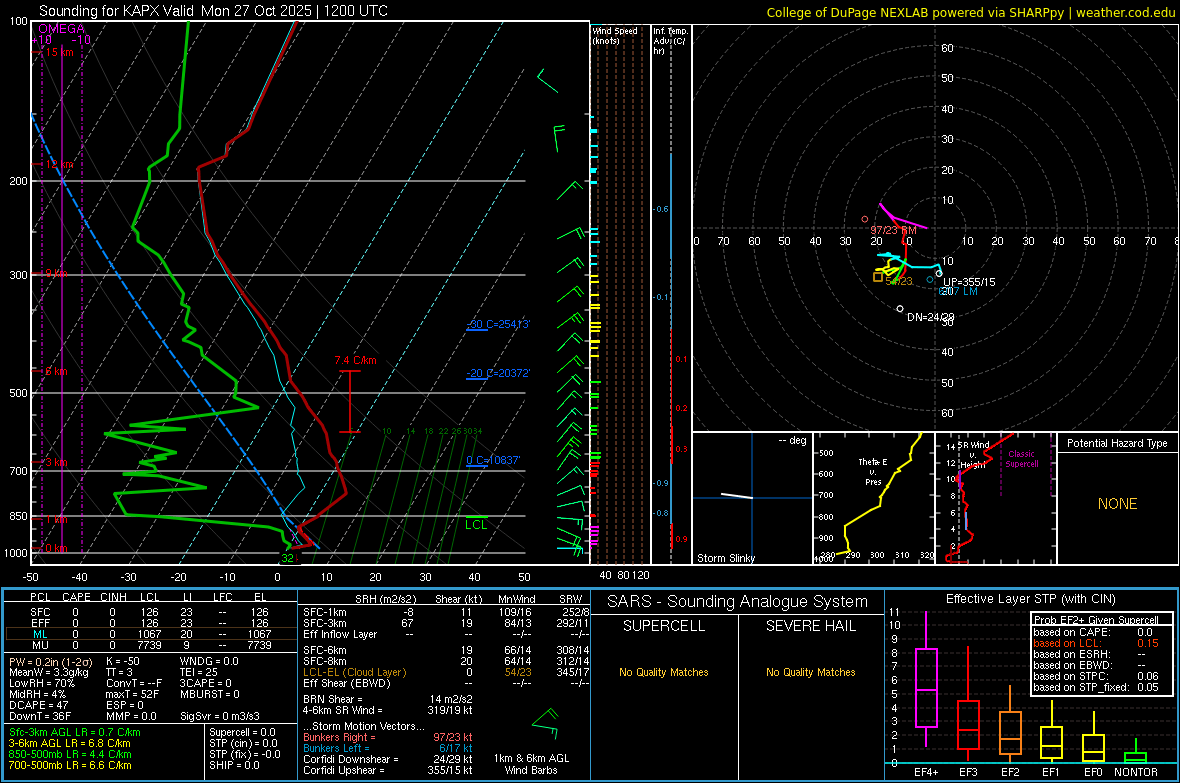Viewport: 1180px width, 783px height.
Task: Click the PW = 0.2in value
Action: click(x=50, y=661)
